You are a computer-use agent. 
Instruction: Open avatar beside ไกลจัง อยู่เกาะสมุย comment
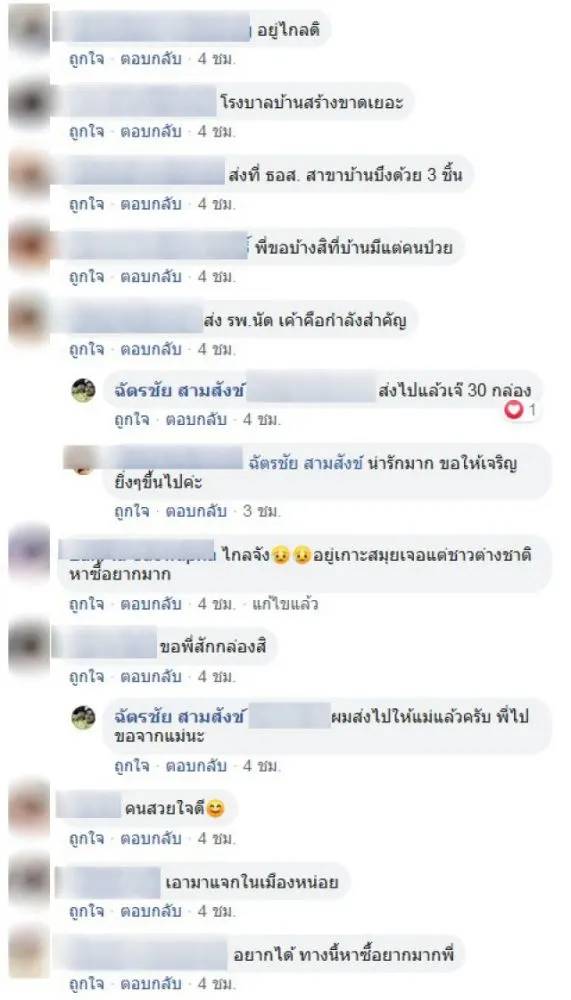point(29,552)
